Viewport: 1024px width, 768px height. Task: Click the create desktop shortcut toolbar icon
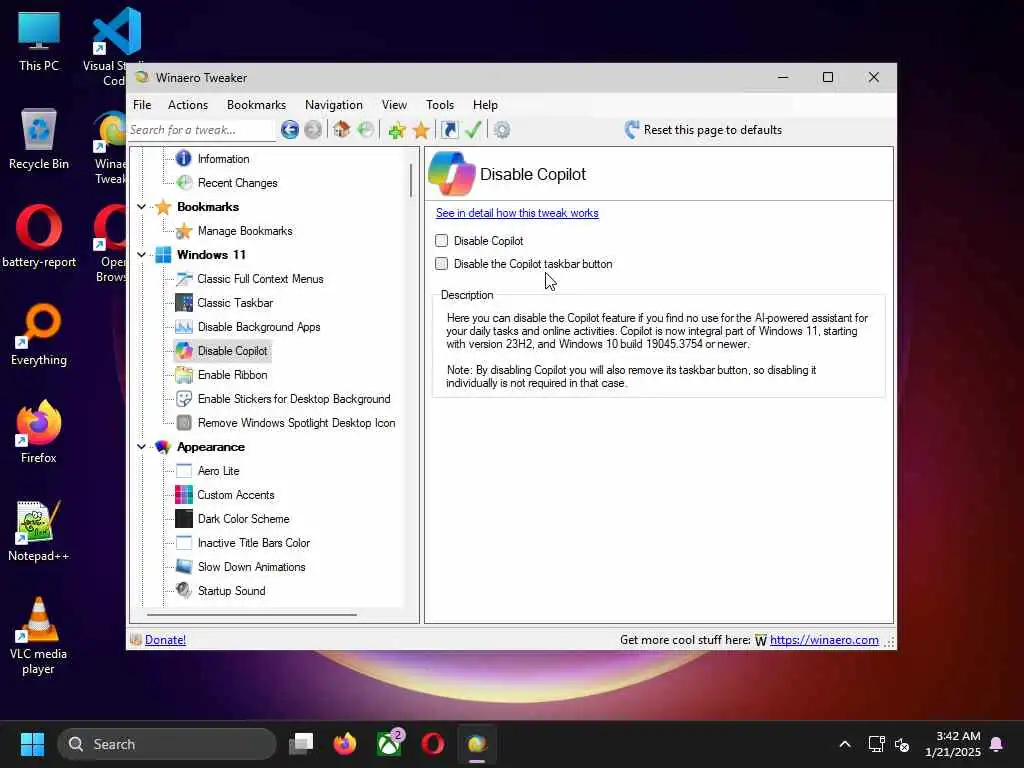[x=449, y=130]
